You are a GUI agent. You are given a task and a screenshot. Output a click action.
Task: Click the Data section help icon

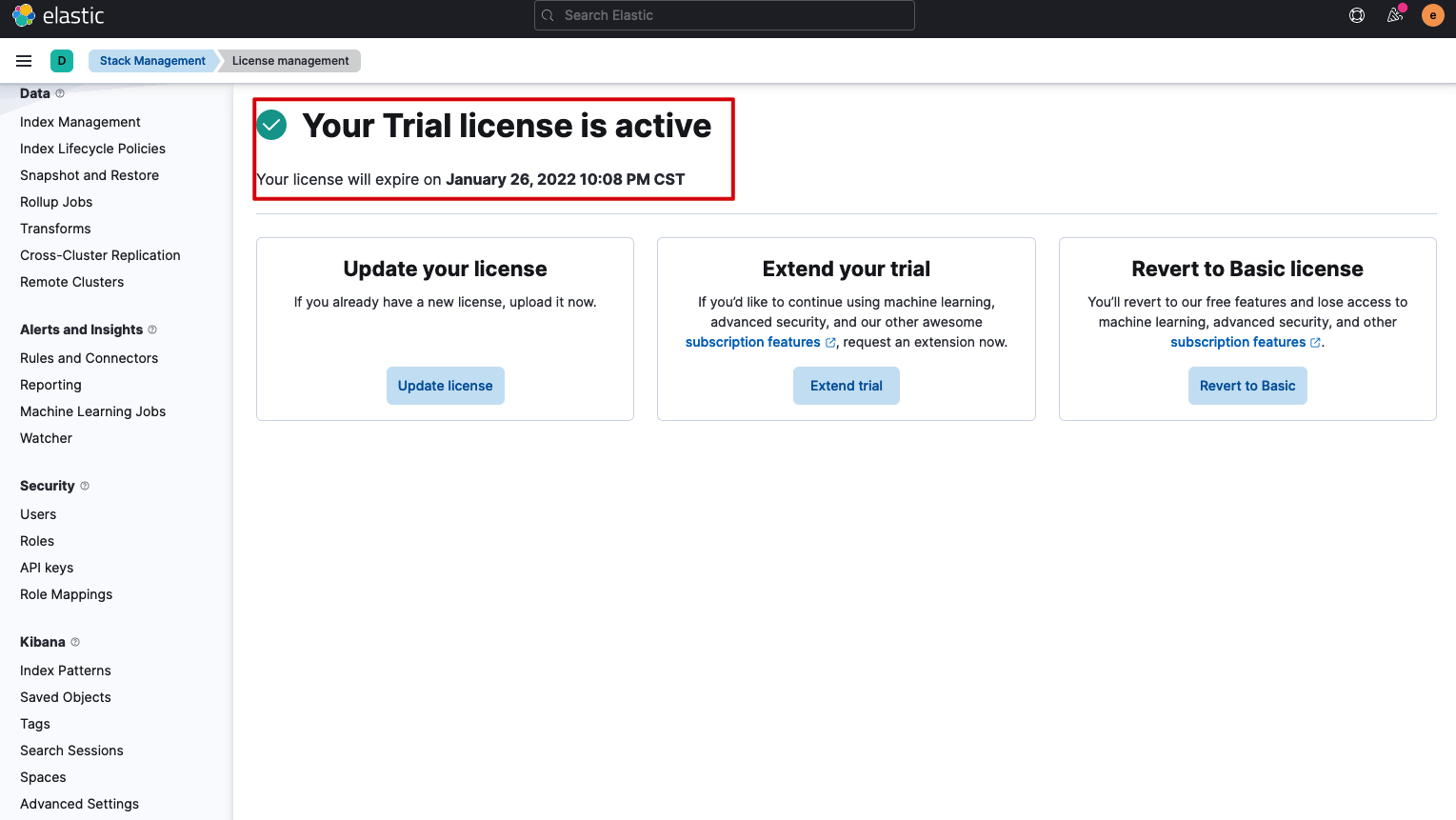pyautogui.click(x=60, y=93)
